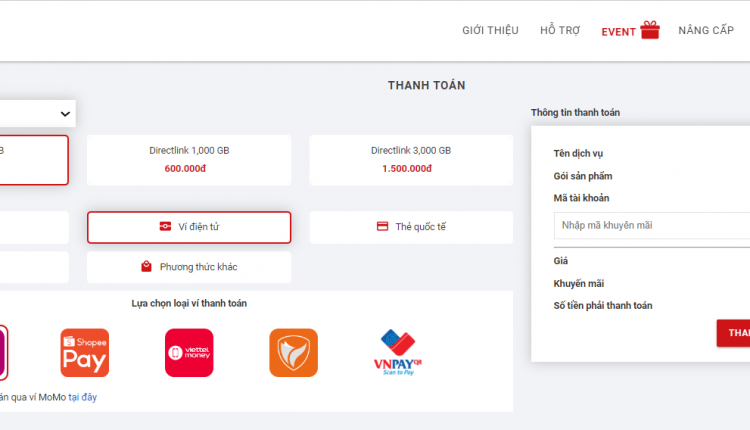Pick the orange shield wallet icon

pos(293,353)
